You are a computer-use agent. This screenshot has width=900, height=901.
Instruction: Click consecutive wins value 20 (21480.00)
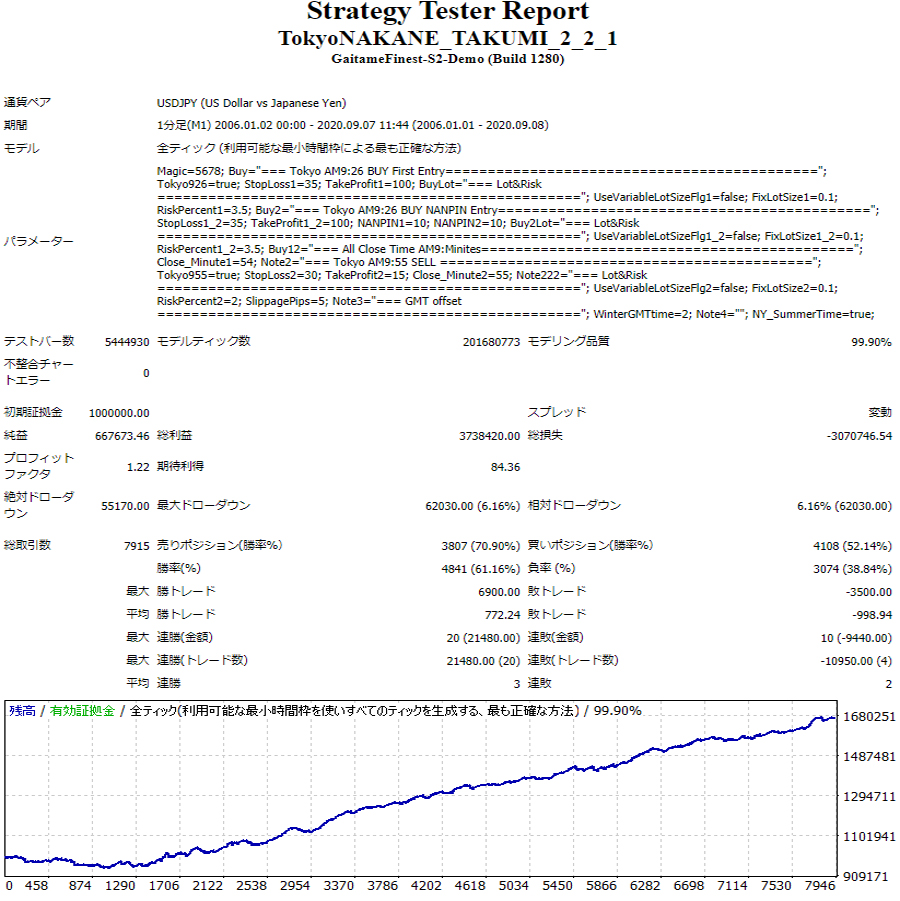coord(483,638)
